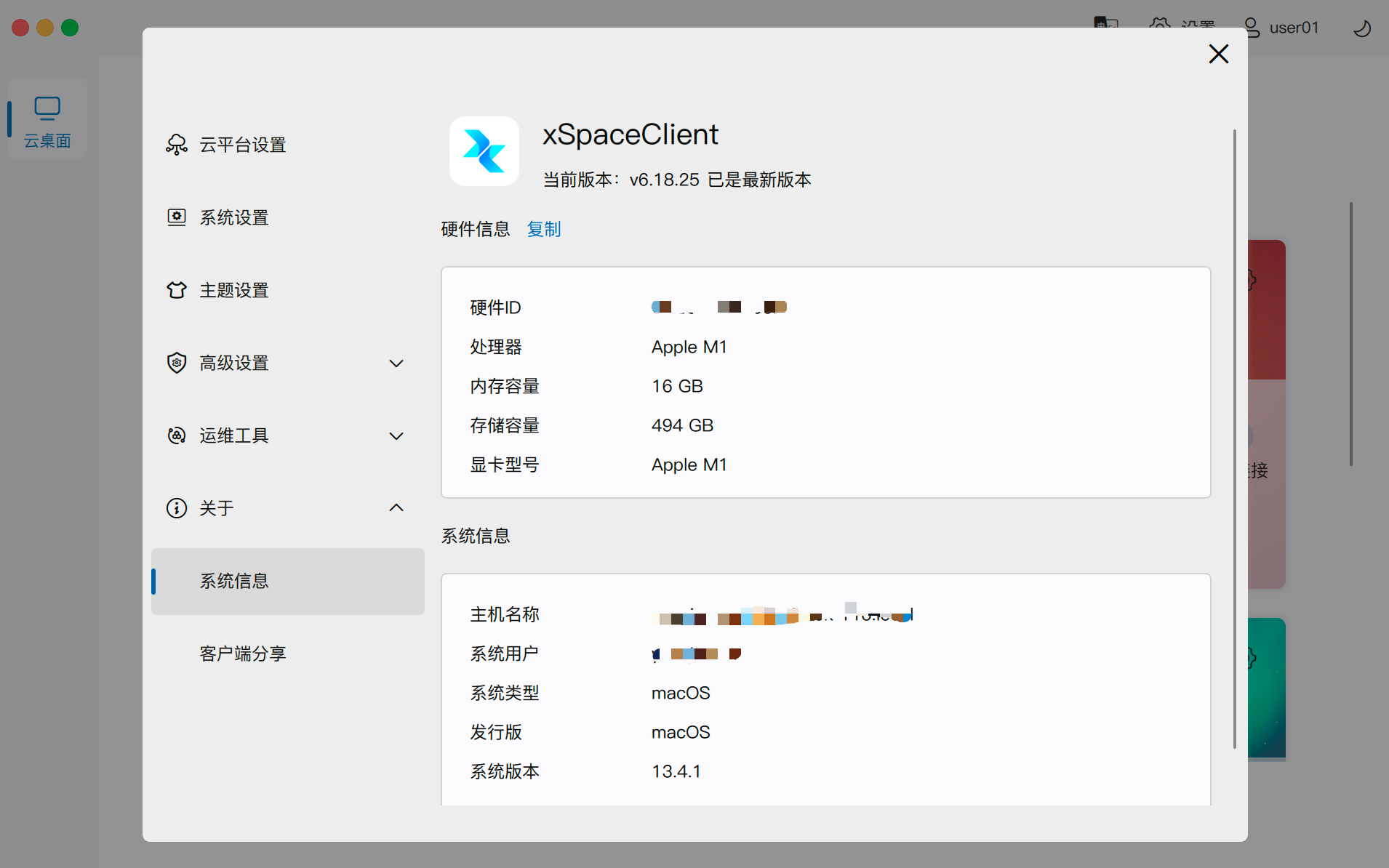Click the xSpaceClient app logo
The height and width of the screenshot is (868, 1389).
[484, 151]
